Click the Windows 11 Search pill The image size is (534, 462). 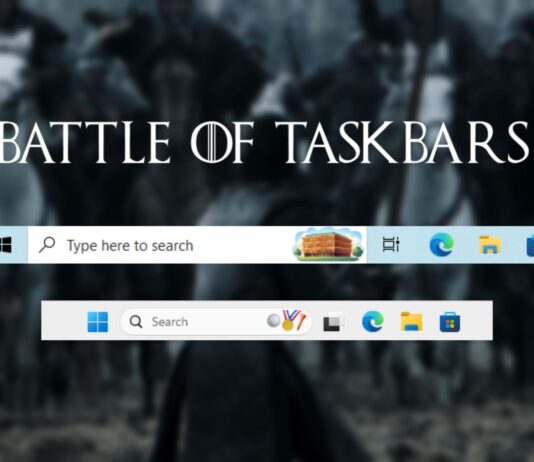pos(216,322)
